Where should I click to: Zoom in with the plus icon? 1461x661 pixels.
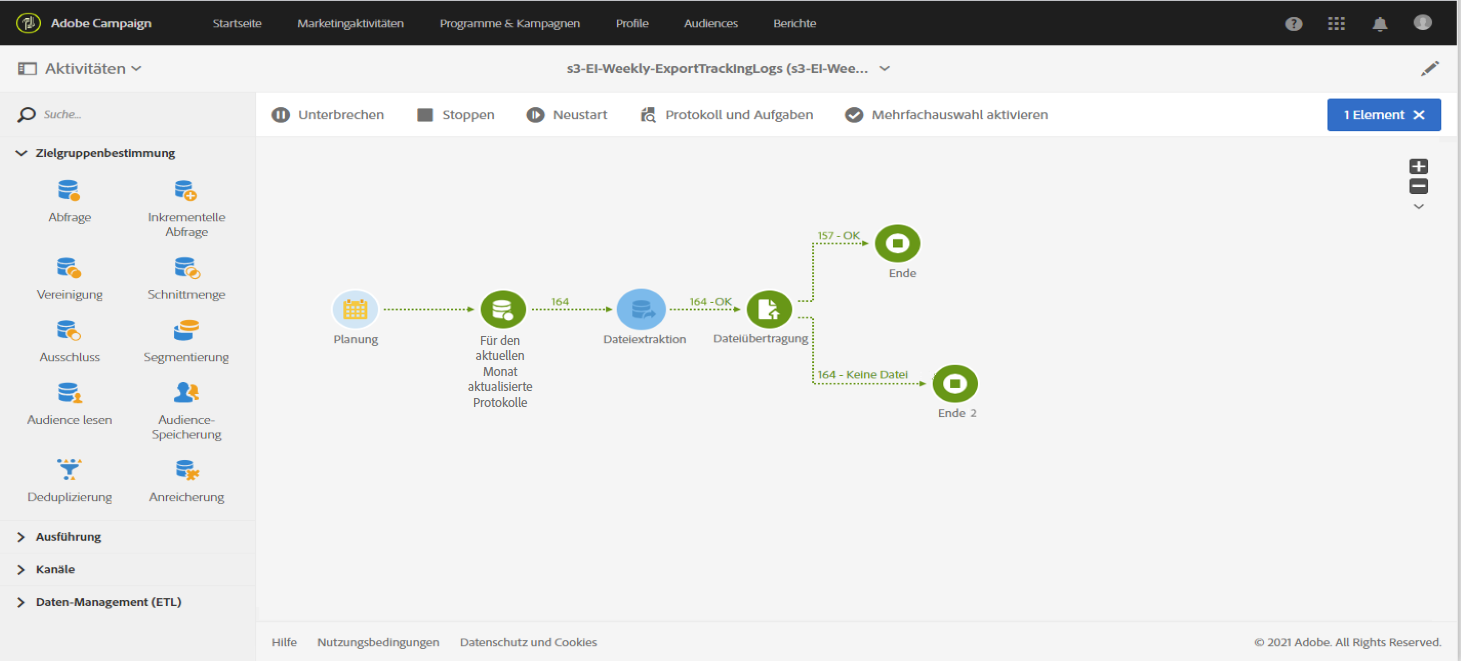[1418, 167]
